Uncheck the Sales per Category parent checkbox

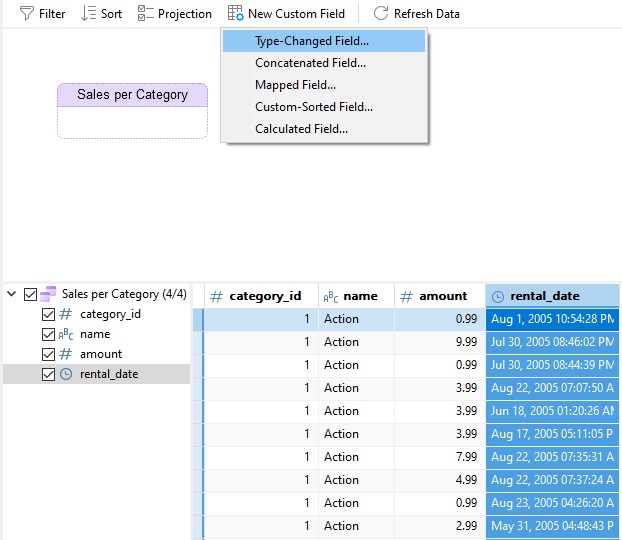[x=31, y=294]
